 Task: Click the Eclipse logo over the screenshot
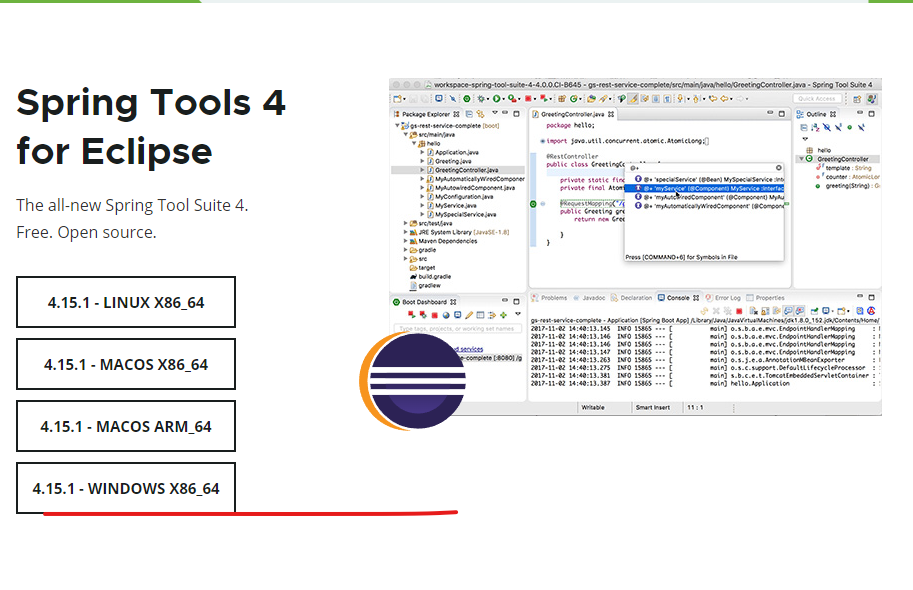[413, 381]
